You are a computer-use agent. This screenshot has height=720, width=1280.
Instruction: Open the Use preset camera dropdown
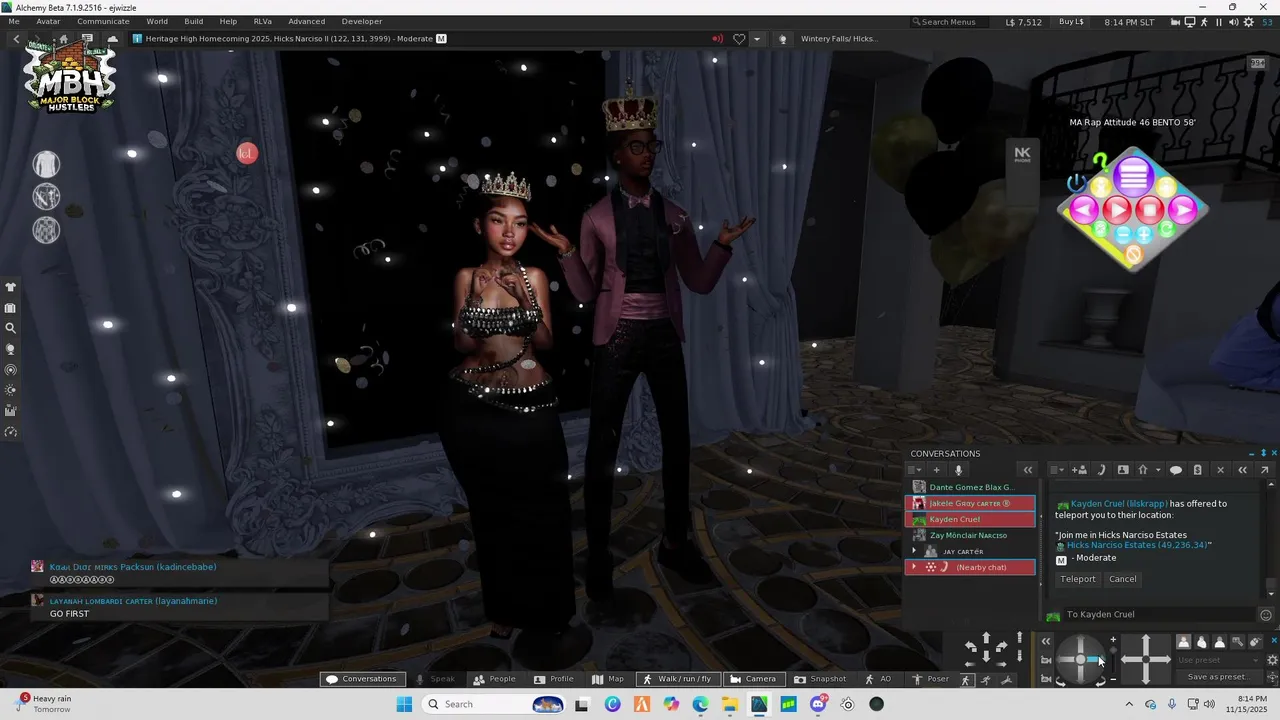[x=1220, y=660]
